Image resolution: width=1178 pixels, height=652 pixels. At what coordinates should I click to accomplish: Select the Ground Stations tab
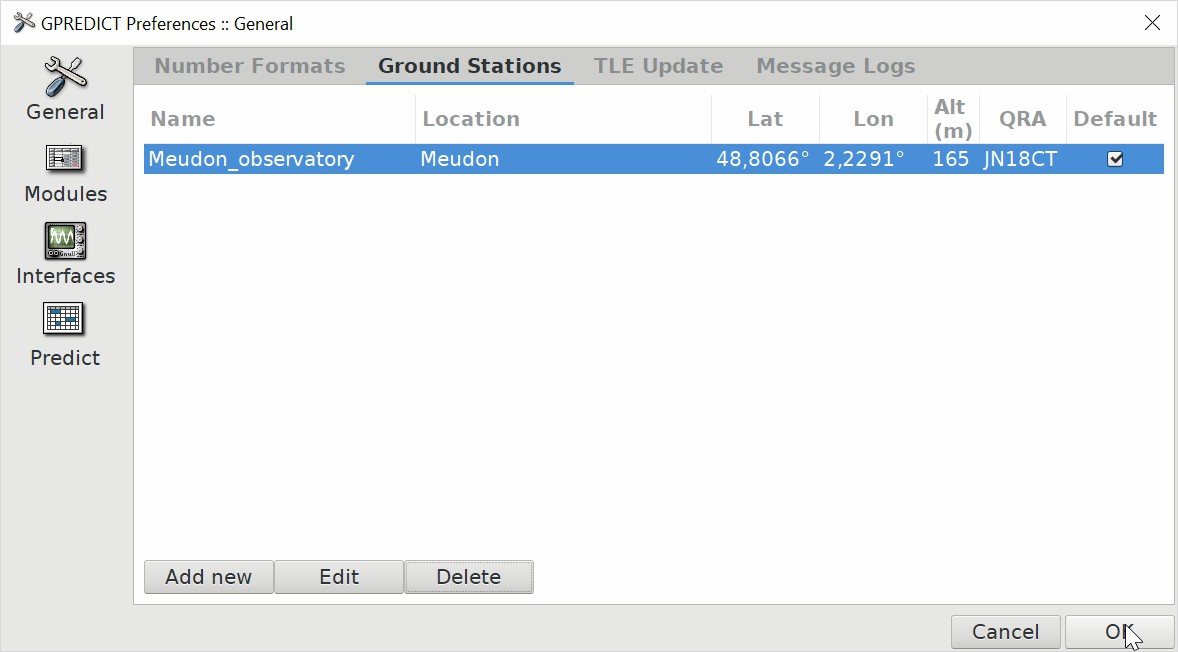470,66
